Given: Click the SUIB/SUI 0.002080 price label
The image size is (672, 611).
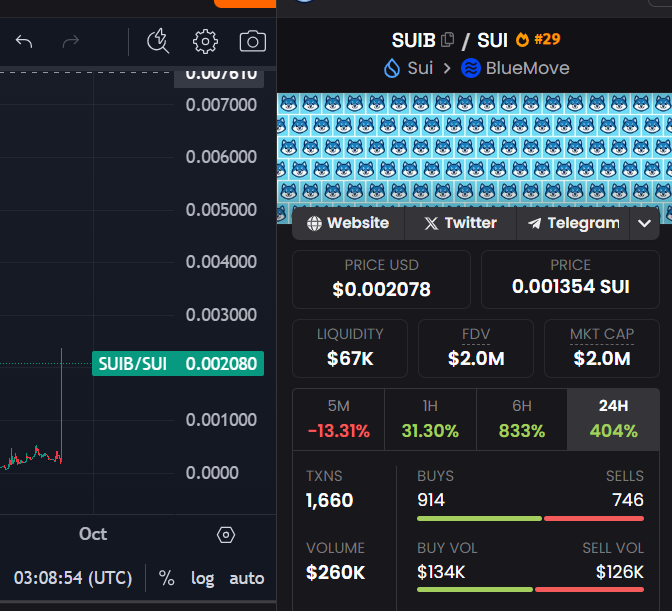Looking at the screenshot, I should tap(178, 364).
